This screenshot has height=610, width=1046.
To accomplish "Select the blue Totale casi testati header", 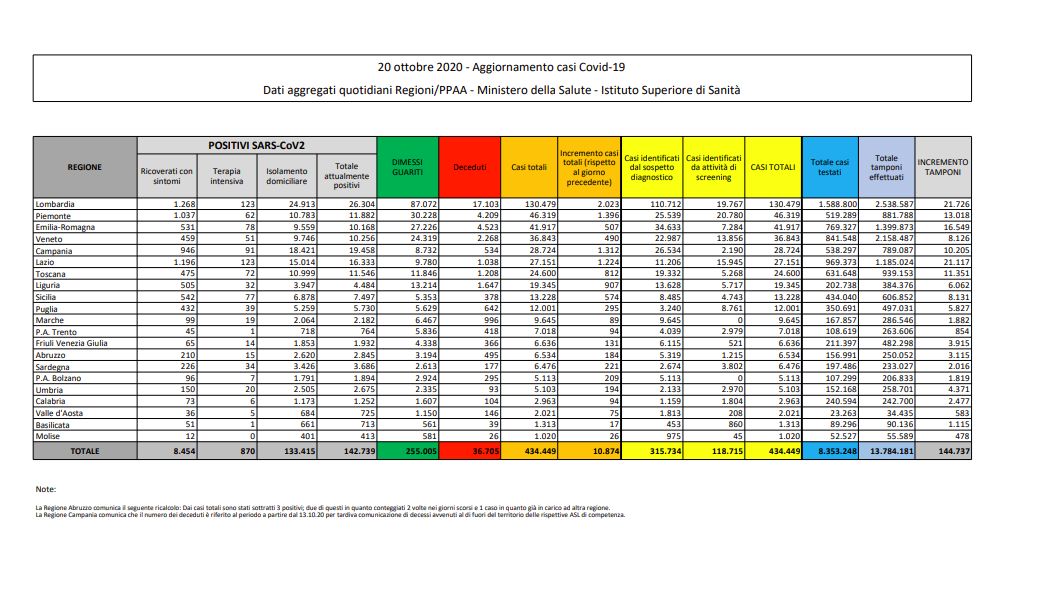I will [828, 166].
